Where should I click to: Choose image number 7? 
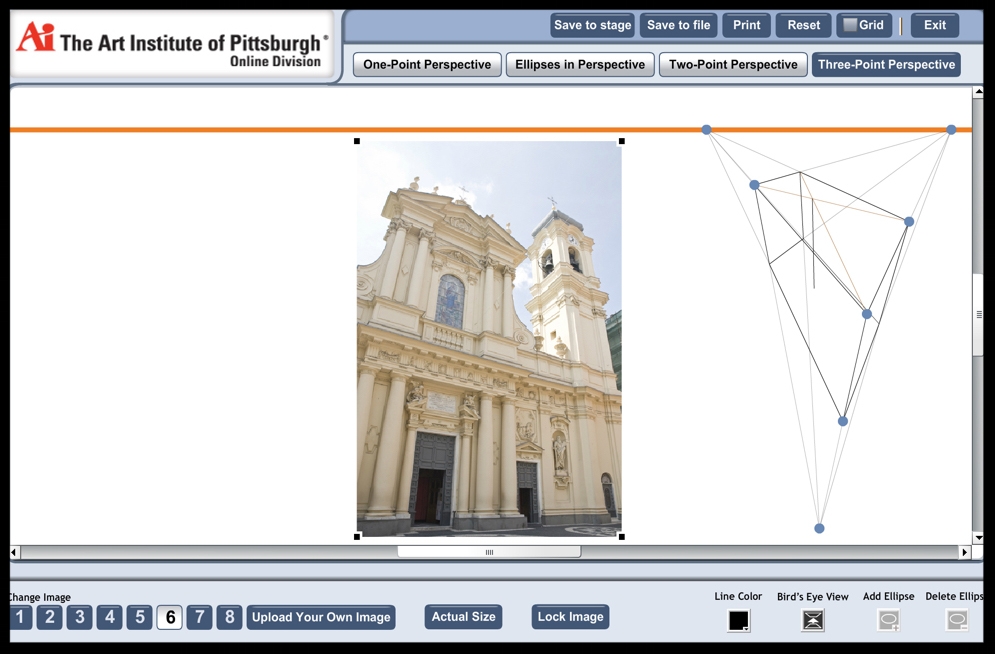pyautogui.click(x=199, y=617)
